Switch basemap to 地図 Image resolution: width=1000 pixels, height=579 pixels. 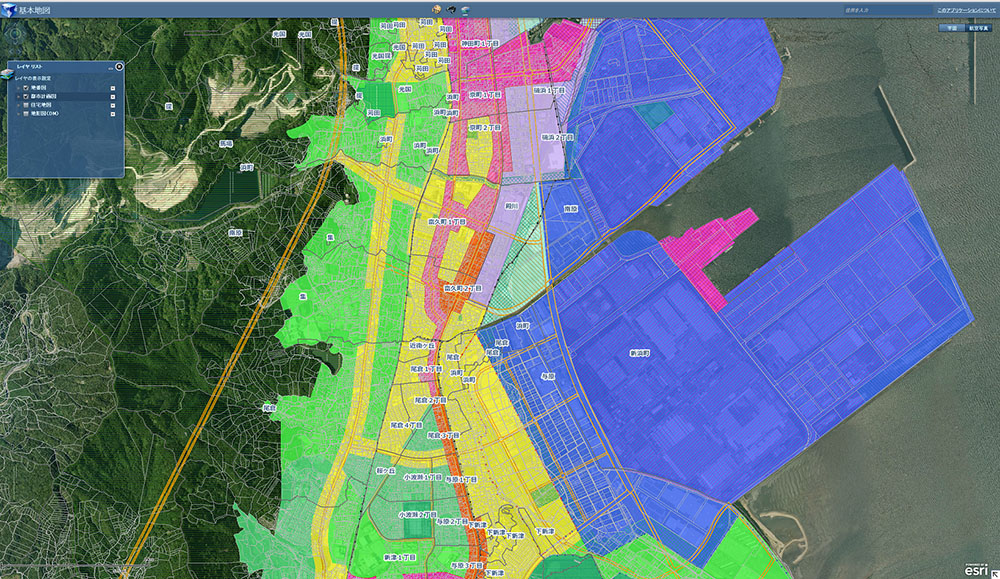952,28
